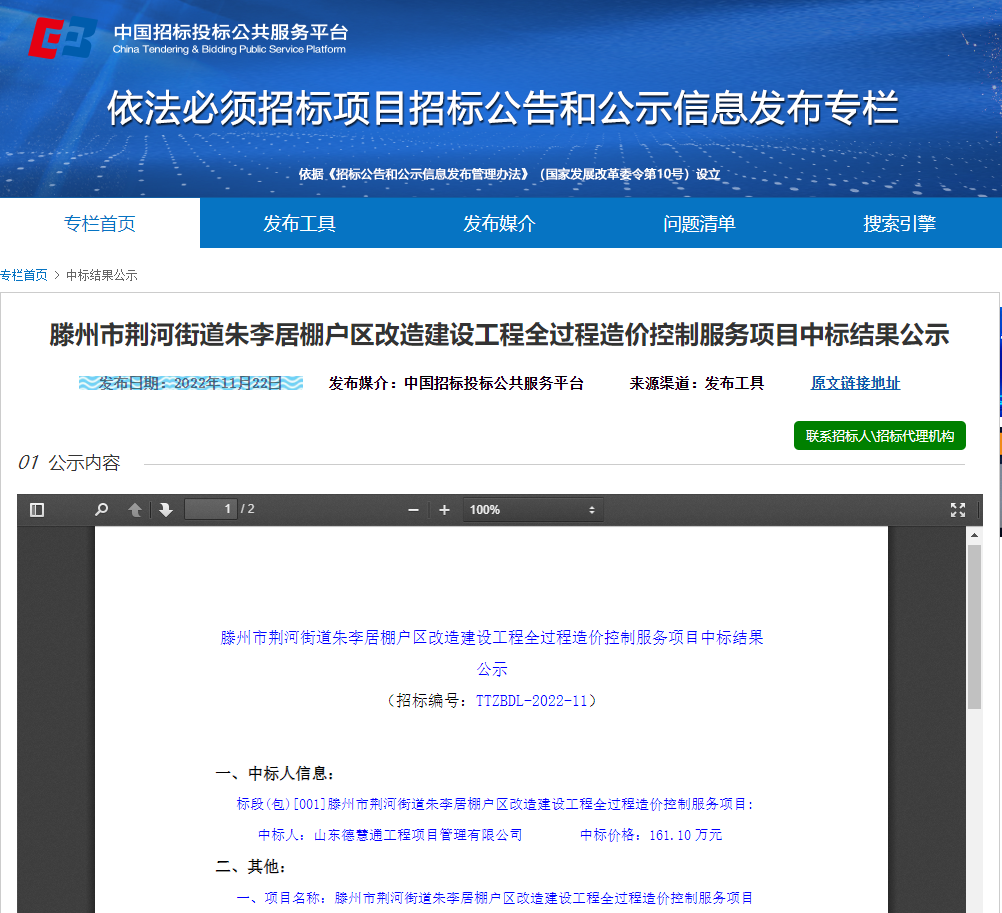Open the zoom level dropdown showing 100%
The image size is (1002, 913).
click(x=533, y=510)
